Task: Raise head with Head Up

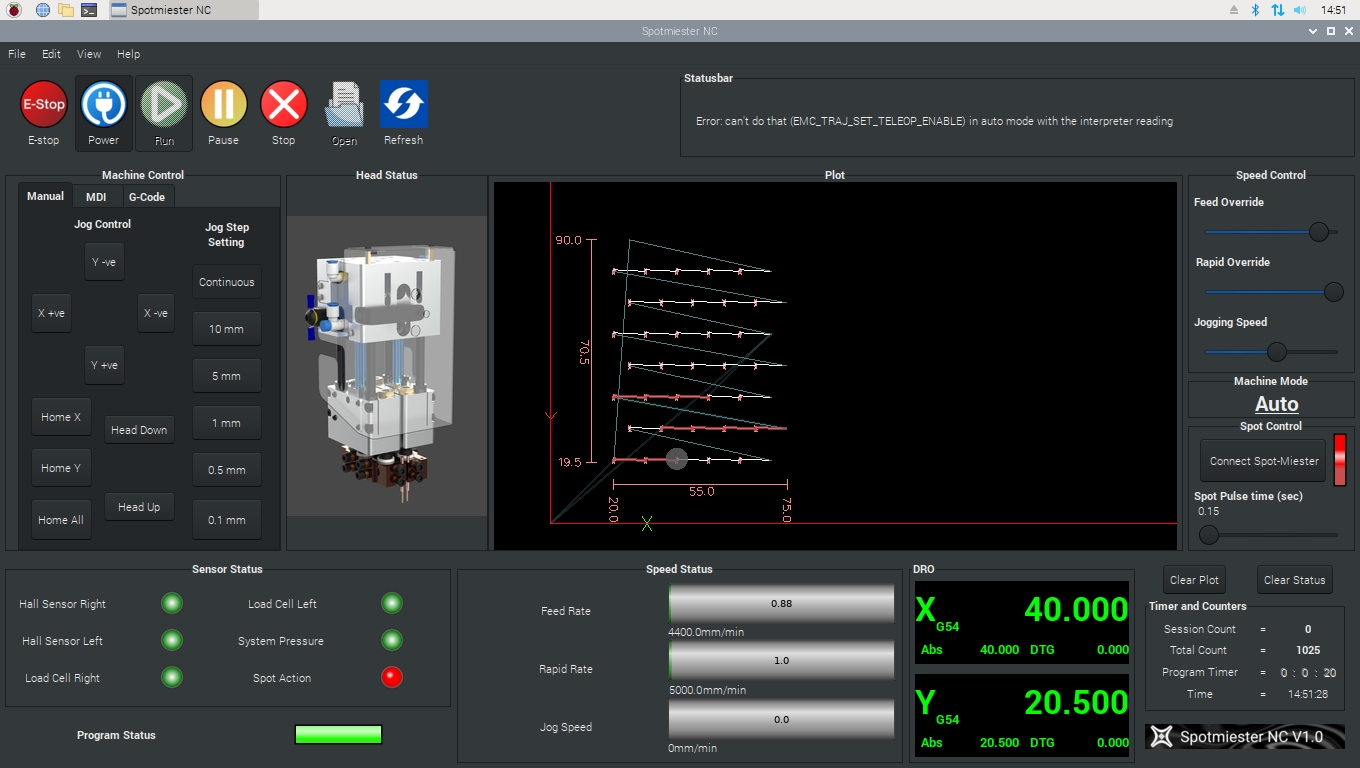Action: (139, 507)
